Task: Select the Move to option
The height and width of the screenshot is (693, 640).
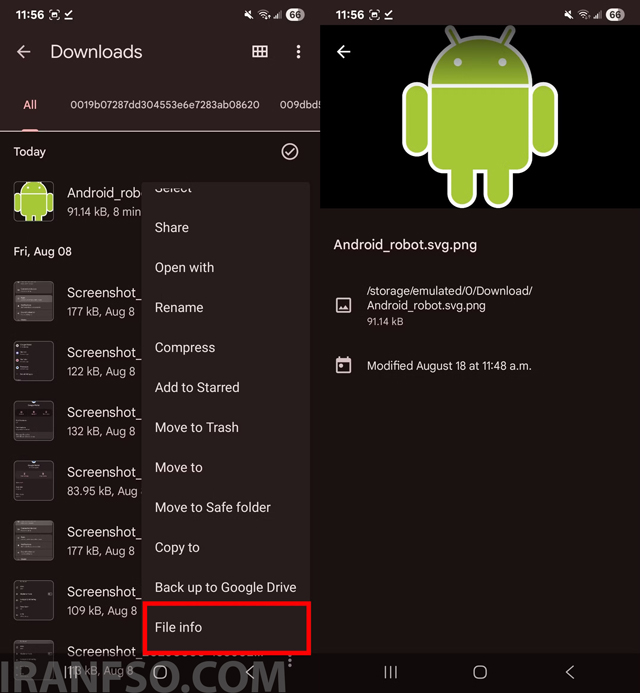Action: click(179, 468)
